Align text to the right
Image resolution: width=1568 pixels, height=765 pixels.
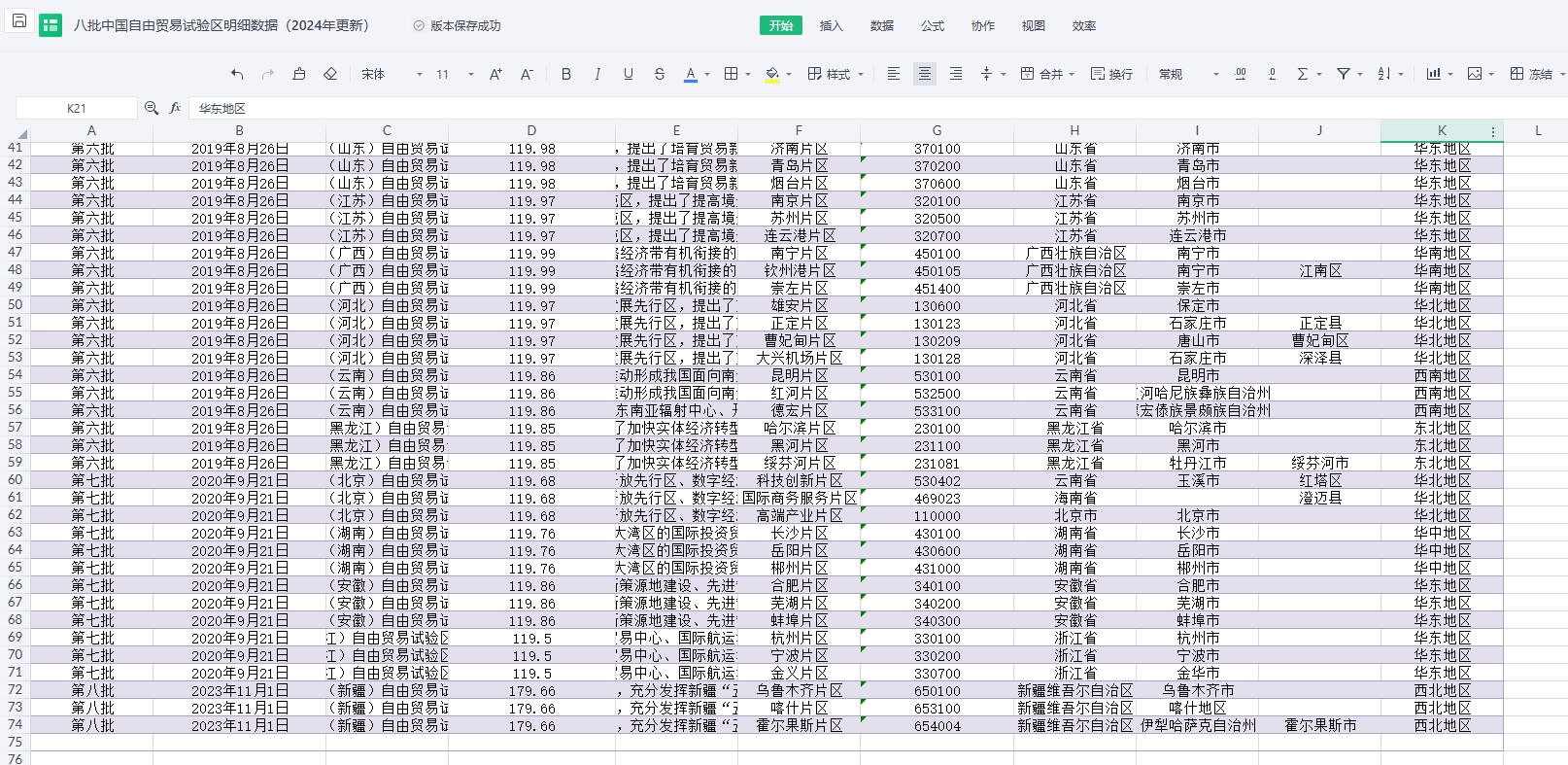coord(956,74)
